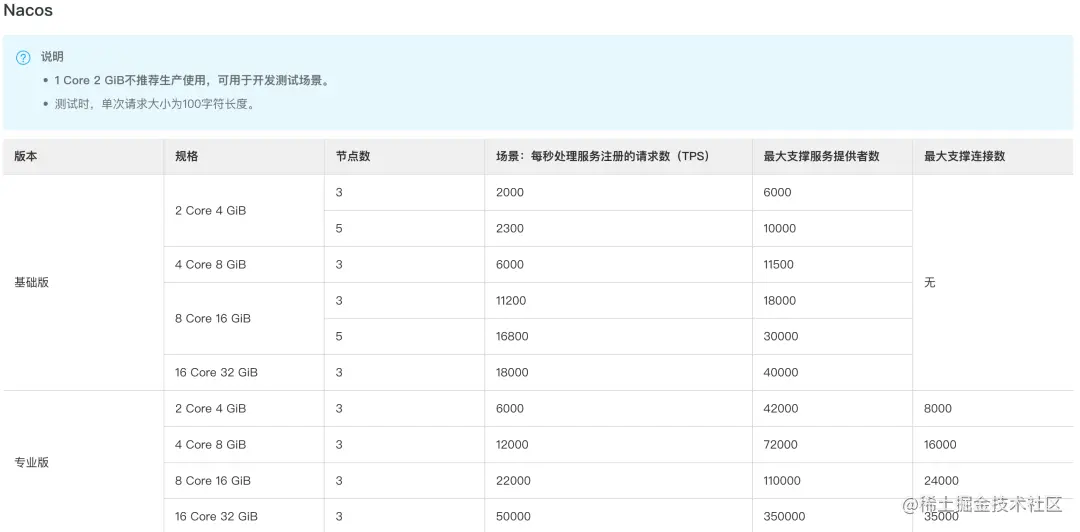The width and height of the screenshot is (1080, 532).
Task: Click providers count 18000 in the 11200 TPS row
Action: (x=780, y=300)
